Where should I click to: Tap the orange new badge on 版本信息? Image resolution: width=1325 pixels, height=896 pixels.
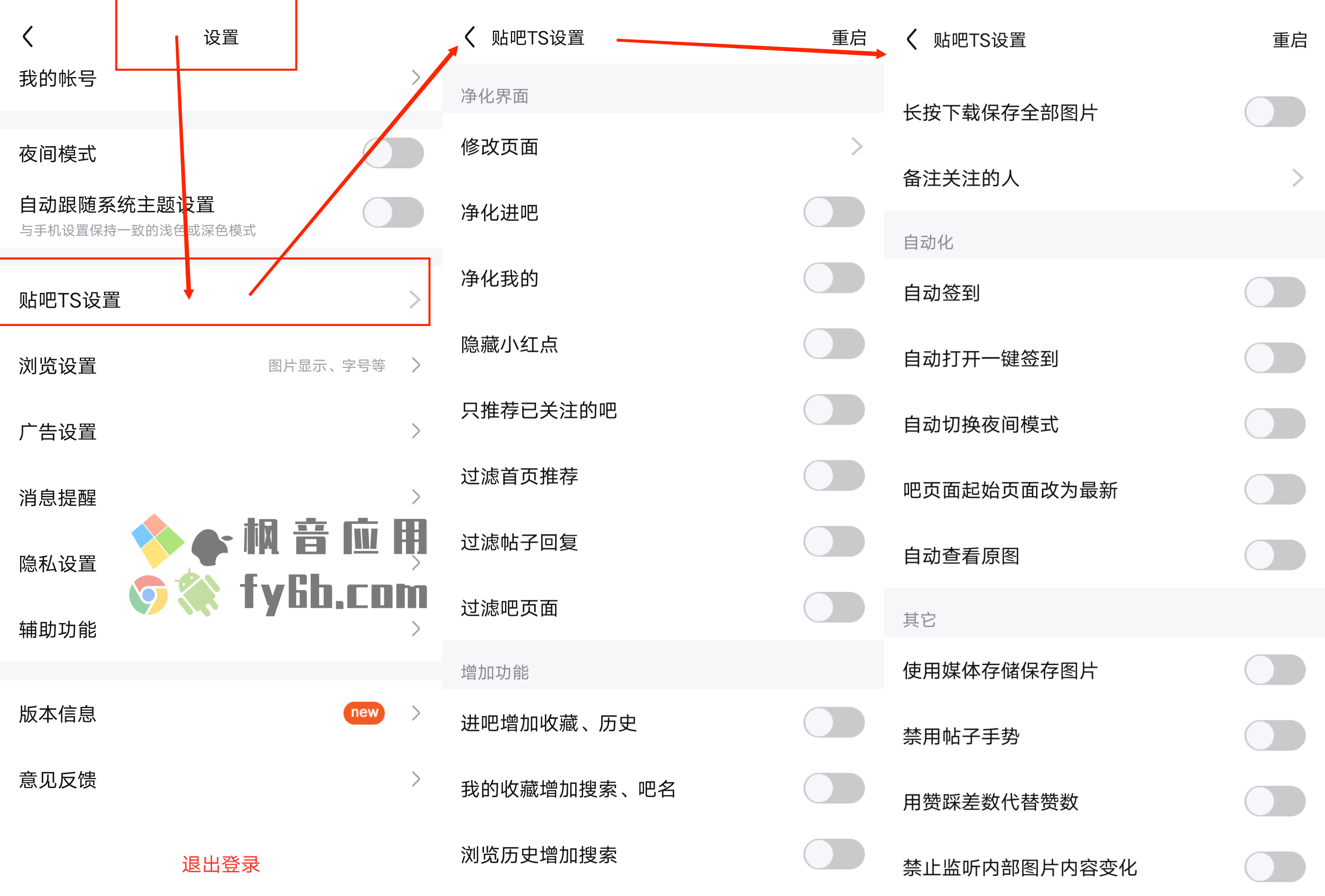pos(364,713)
